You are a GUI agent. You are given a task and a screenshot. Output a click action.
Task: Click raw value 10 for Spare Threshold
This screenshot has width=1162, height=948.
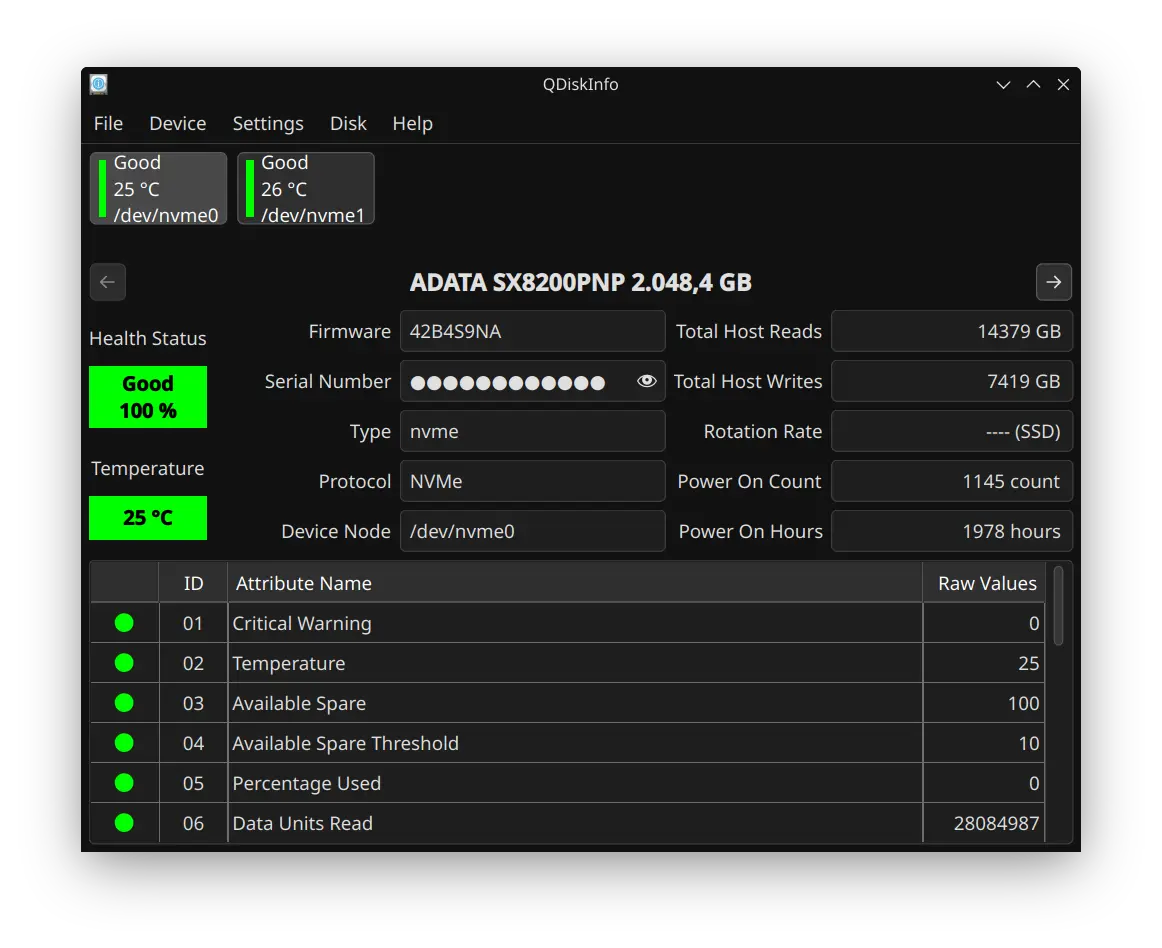[984, 743]
